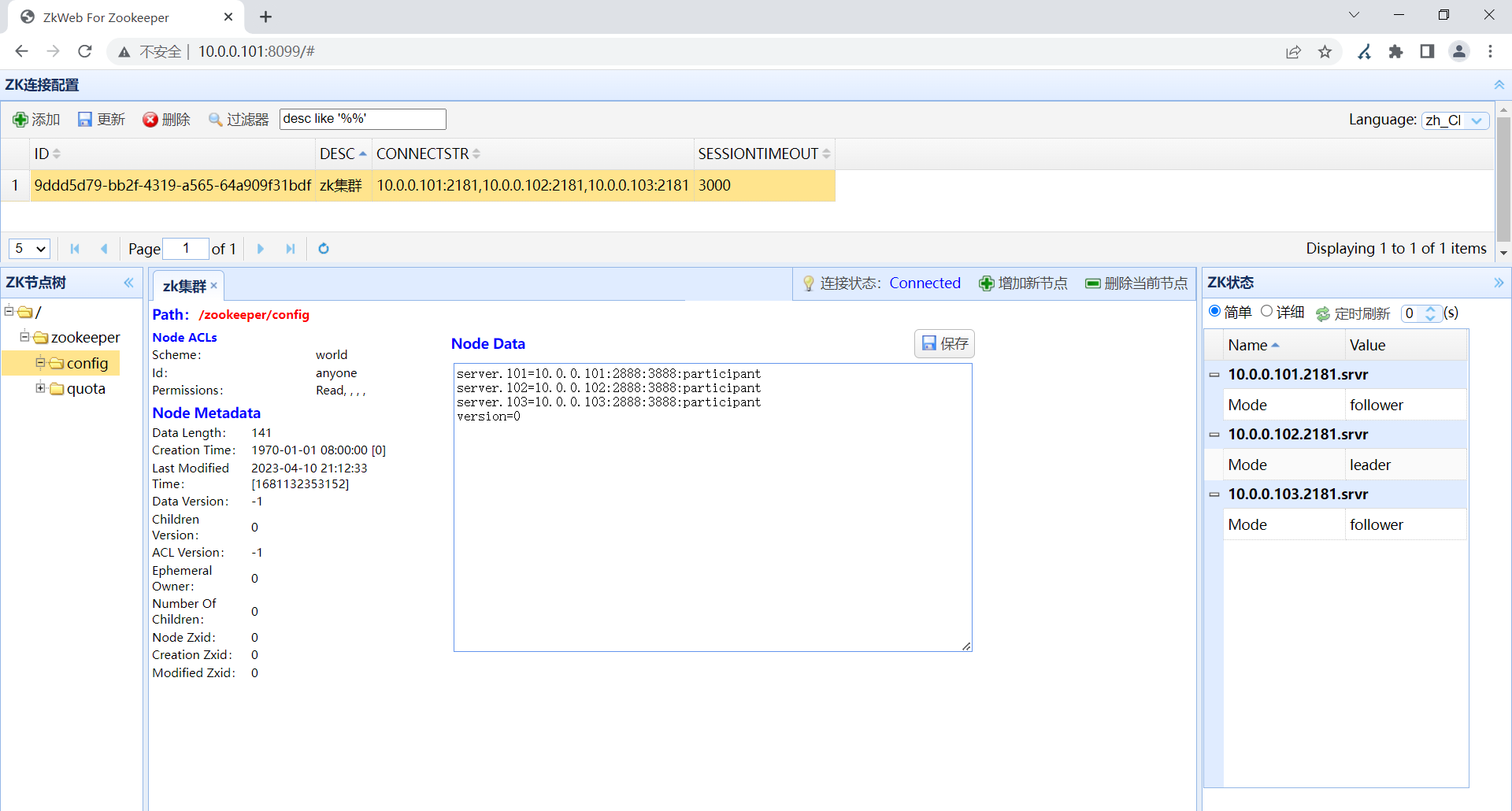Viewport: 1512px width, 811px height.
Task: Save the node data (保存)
Action: pos(944,343)
